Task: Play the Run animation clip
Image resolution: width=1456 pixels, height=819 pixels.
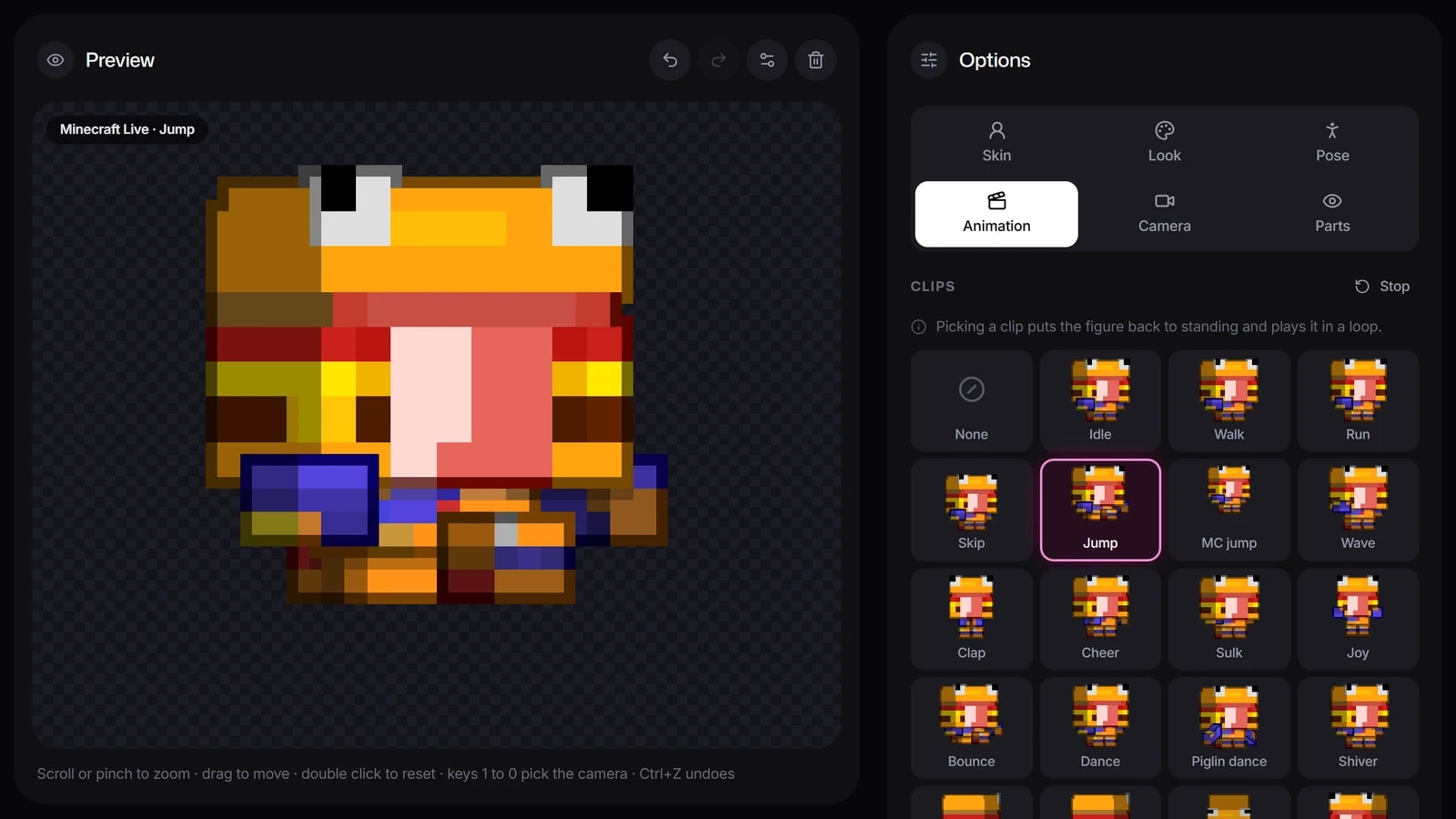Action: tap(1358, 400)
